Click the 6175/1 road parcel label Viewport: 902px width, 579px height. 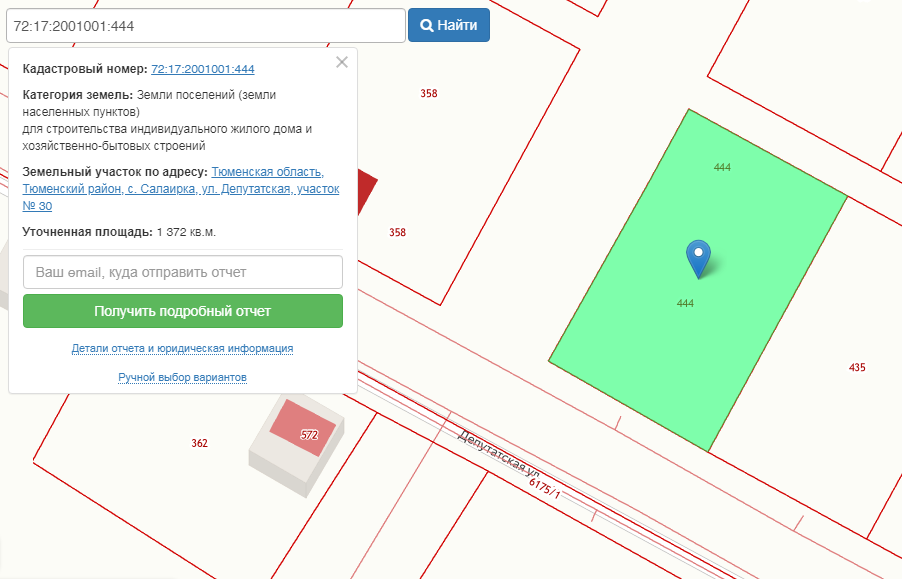coord(545,488)
